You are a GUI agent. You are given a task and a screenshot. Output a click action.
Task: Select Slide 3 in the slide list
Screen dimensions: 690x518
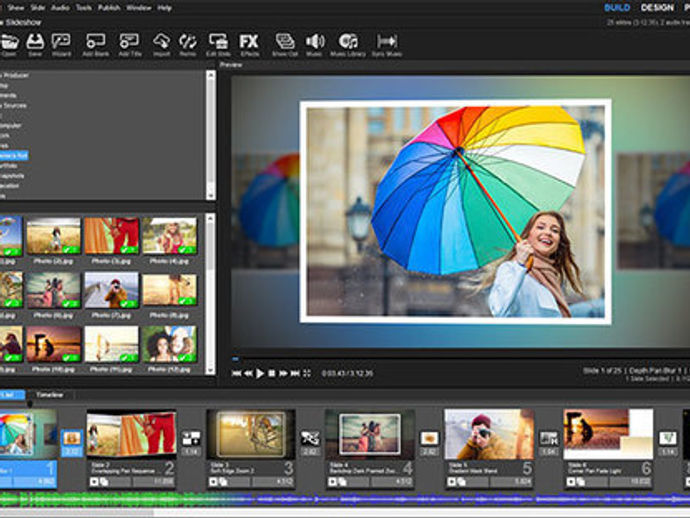pos(251,449)
